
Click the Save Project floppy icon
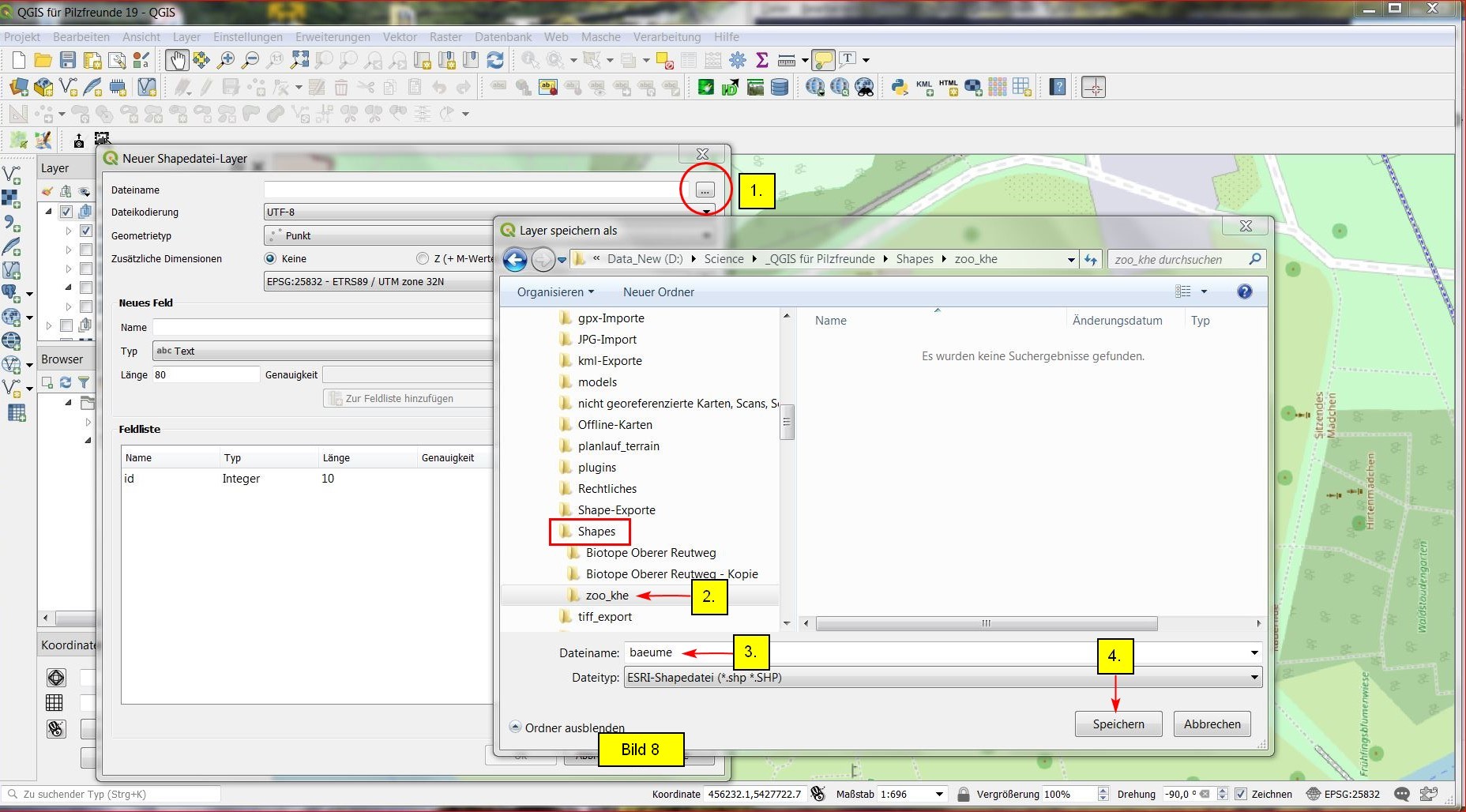tap(68, 60)
